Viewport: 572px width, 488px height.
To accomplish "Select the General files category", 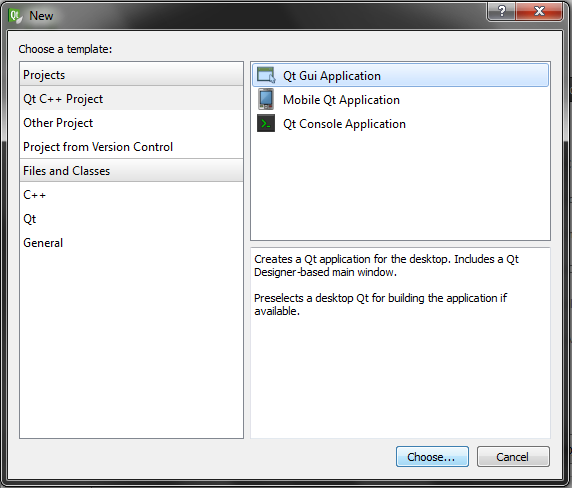I will point(131,243).
